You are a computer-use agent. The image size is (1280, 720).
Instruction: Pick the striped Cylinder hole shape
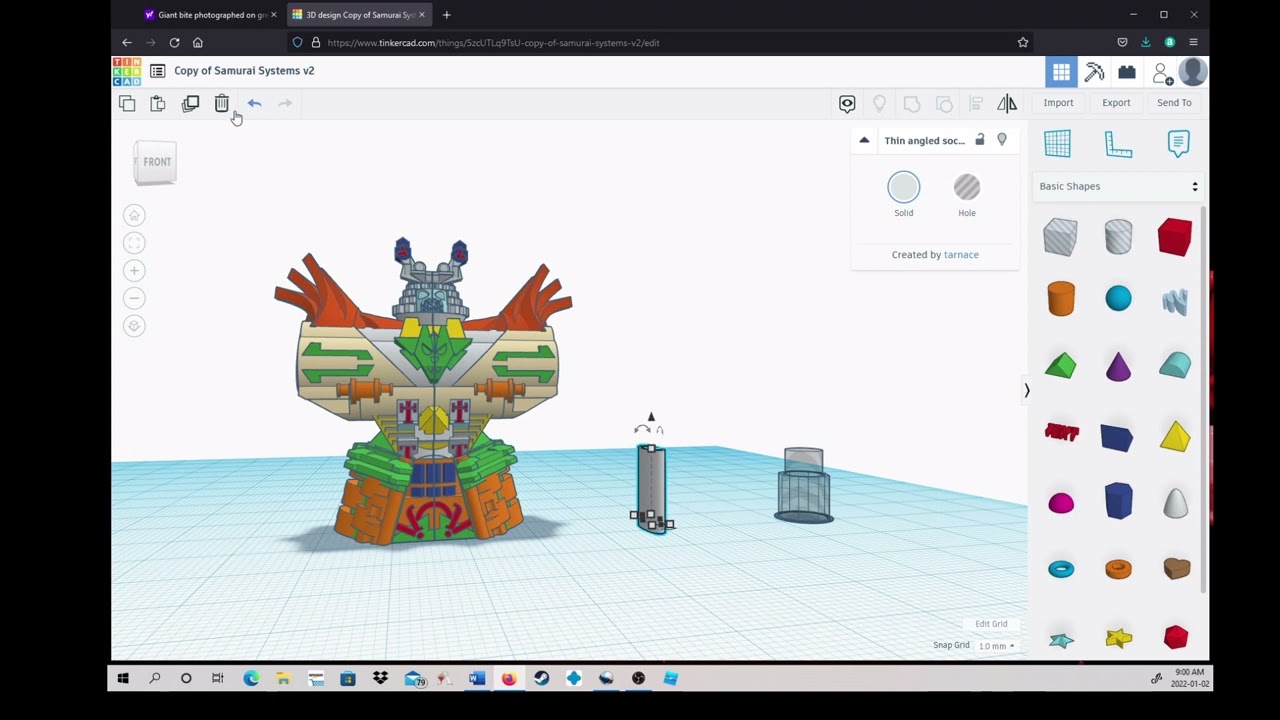pyautogui.click(x=1118, y=237)
